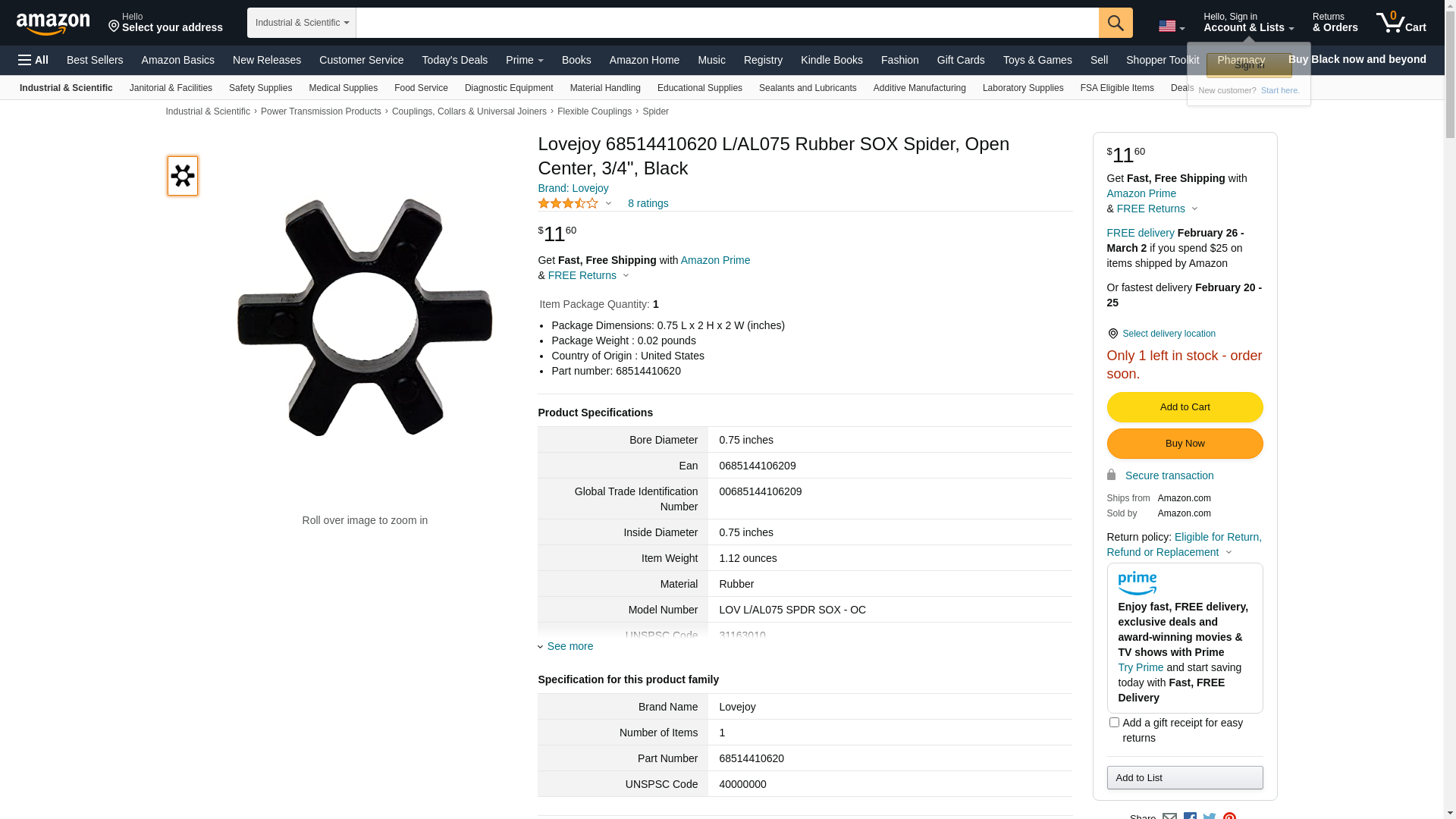This screenshot has height=819, width=1456.
Task: Share the product via Facebook icon
Action: [x=1190, y=816]
